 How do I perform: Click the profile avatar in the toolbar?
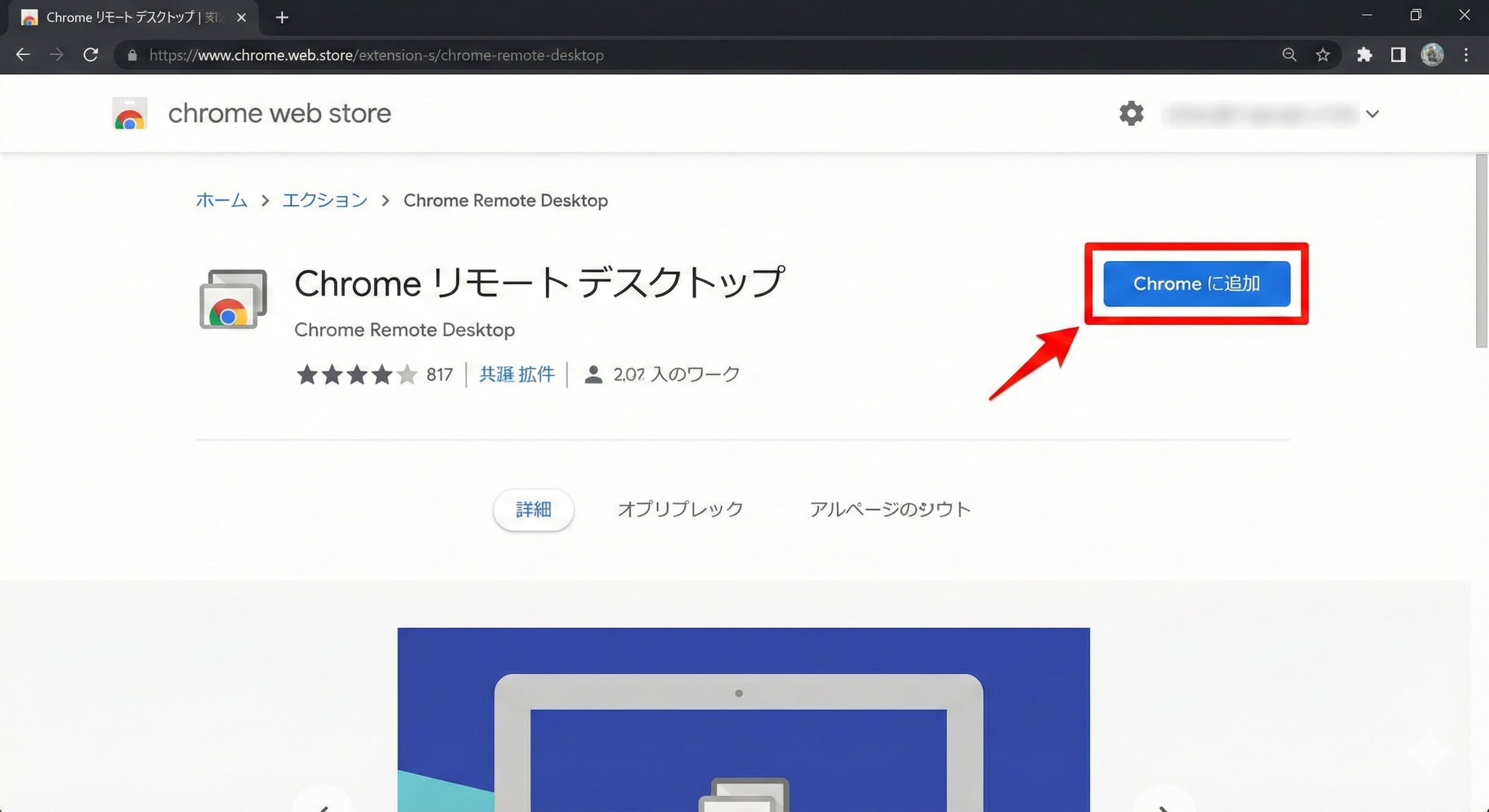point(1433,55)
